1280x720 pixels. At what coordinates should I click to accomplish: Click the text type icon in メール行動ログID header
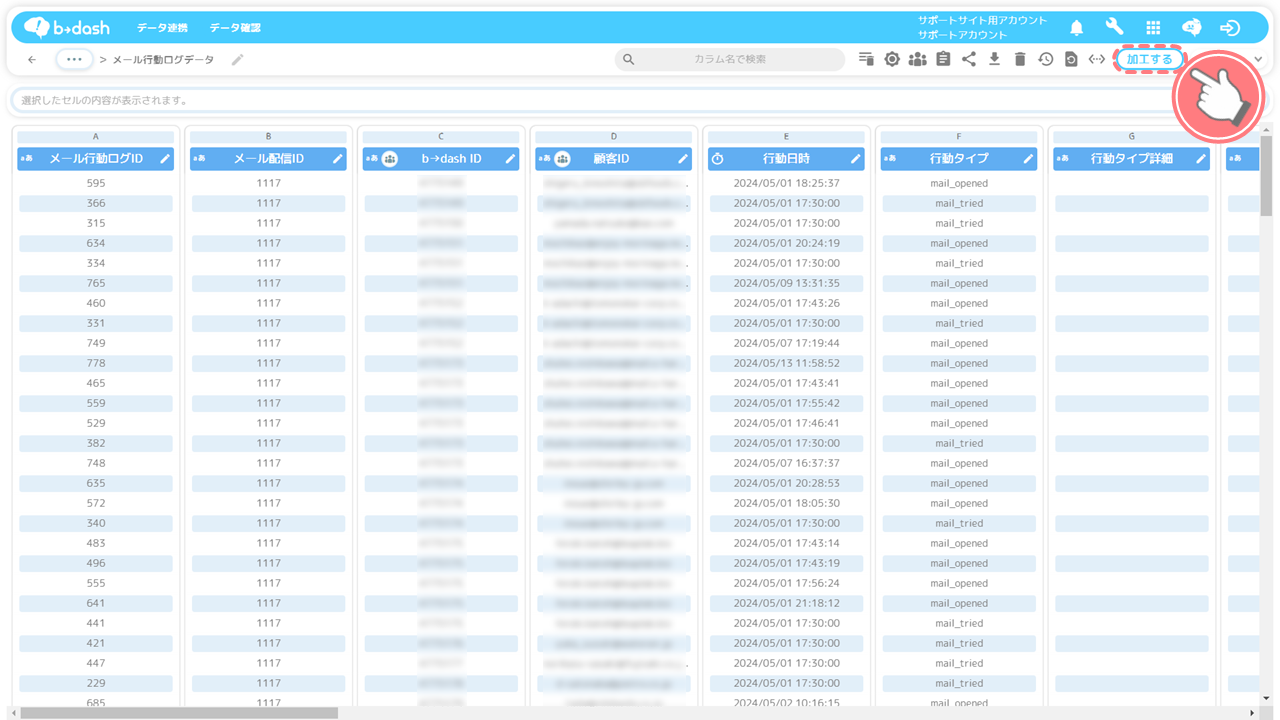point(26,158)
